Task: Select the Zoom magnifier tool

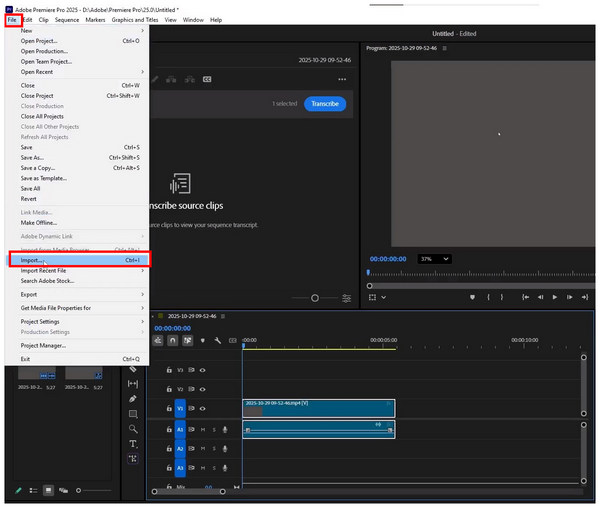Action: pos(133,429)
